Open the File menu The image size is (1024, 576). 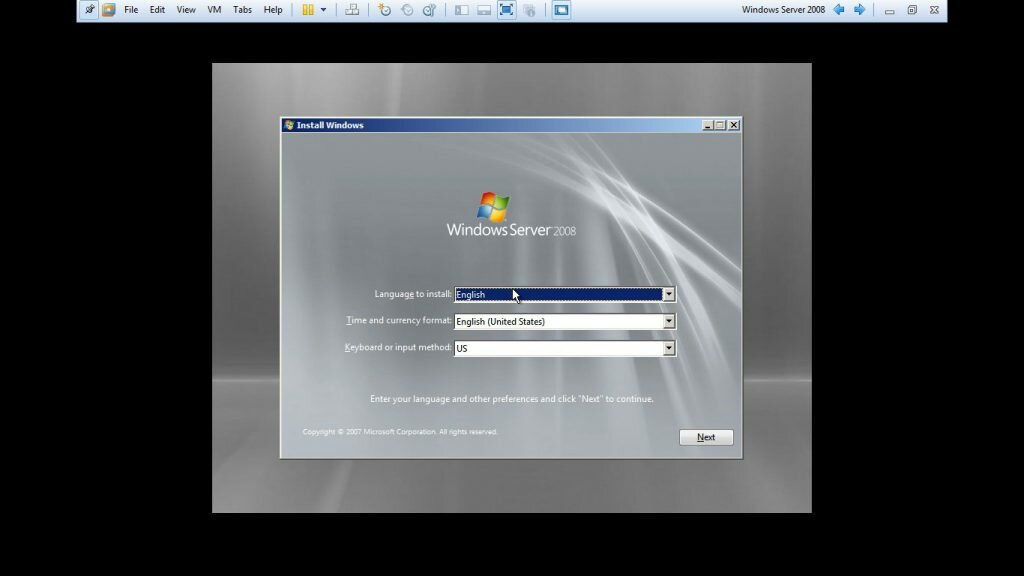tap(131, 10)
